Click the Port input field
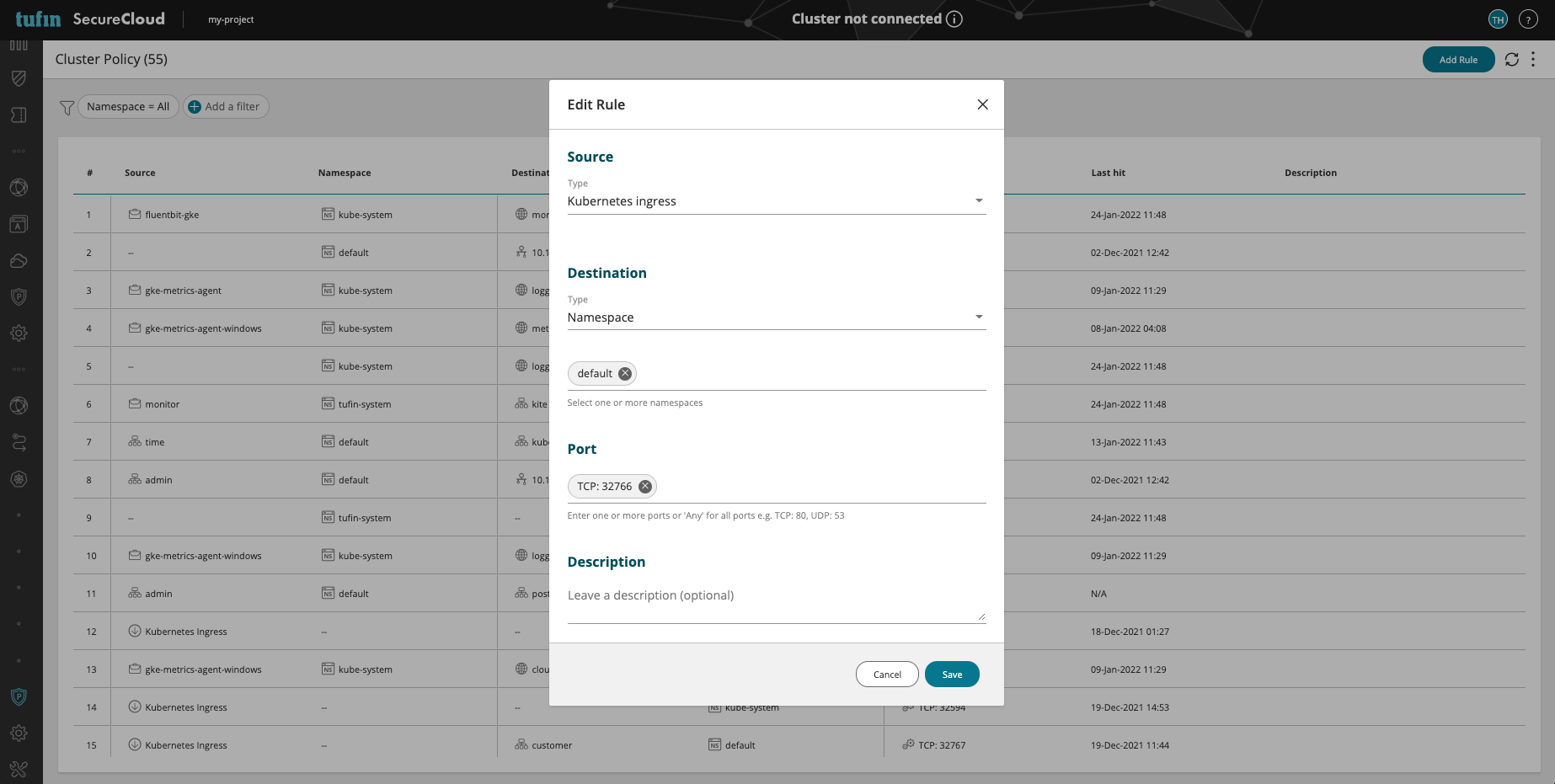The image size is (1555, 784). click(x=817, y=487)
